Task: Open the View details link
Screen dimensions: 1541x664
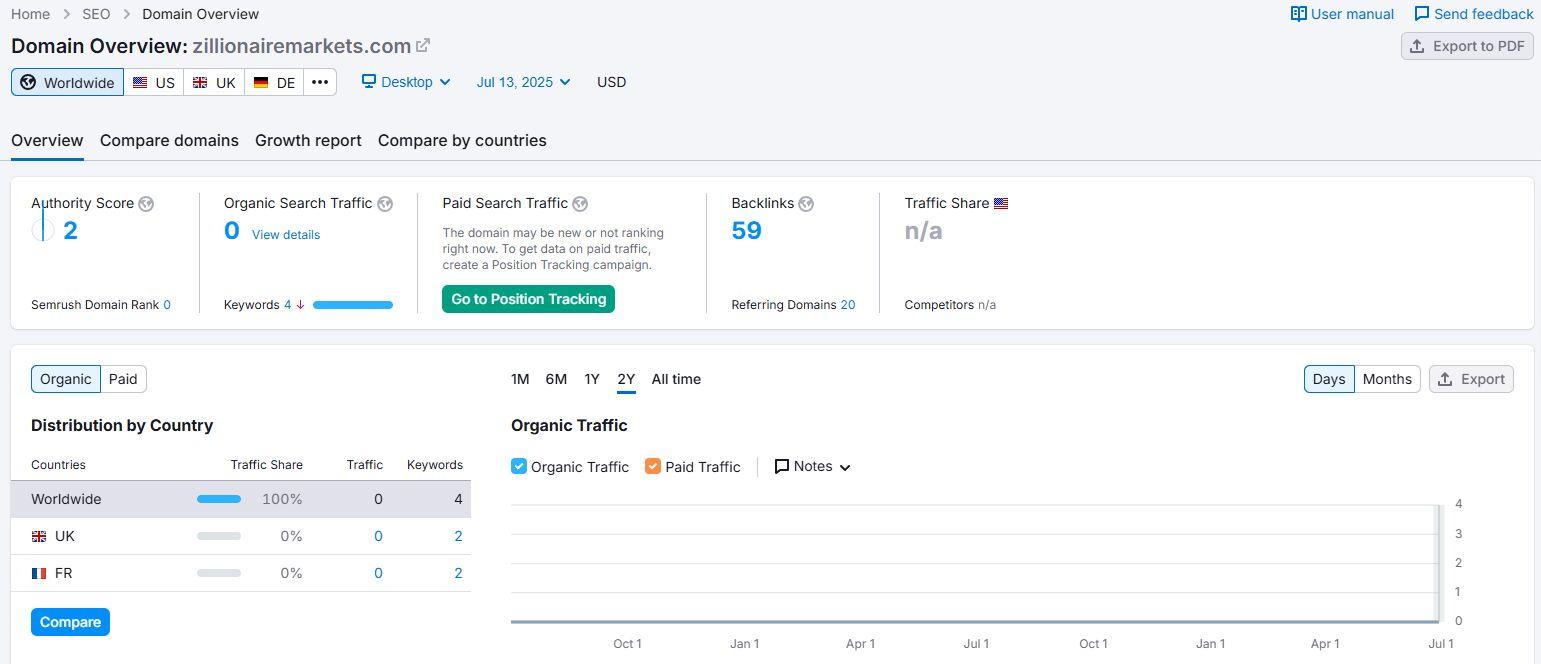Action: pyautogui.click(x=286, y=235)
